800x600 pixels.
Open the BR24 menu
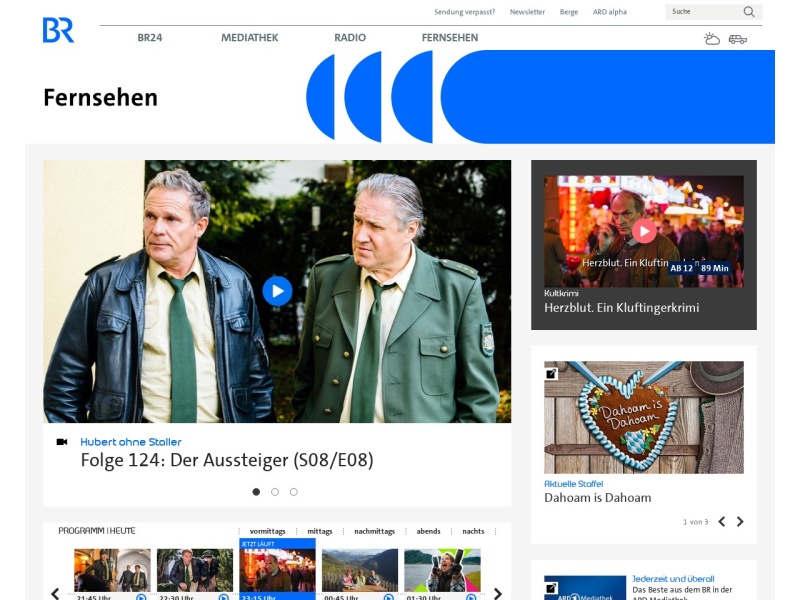pos(149,38)
